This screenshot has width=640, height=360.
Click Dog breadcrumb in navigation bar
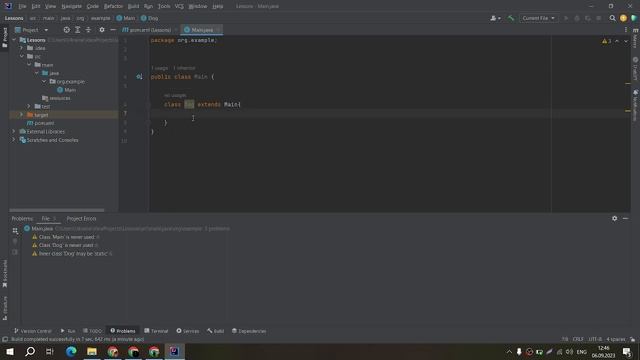click(149, 18)
